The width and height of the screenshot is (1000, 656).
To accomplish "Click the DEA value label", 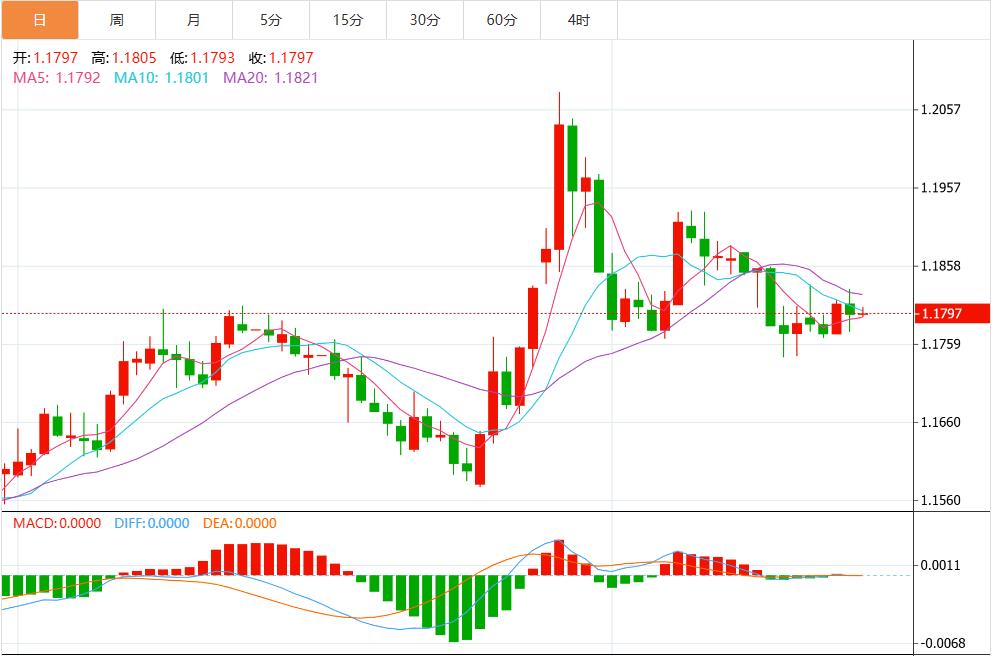I will tap(239, 523).
